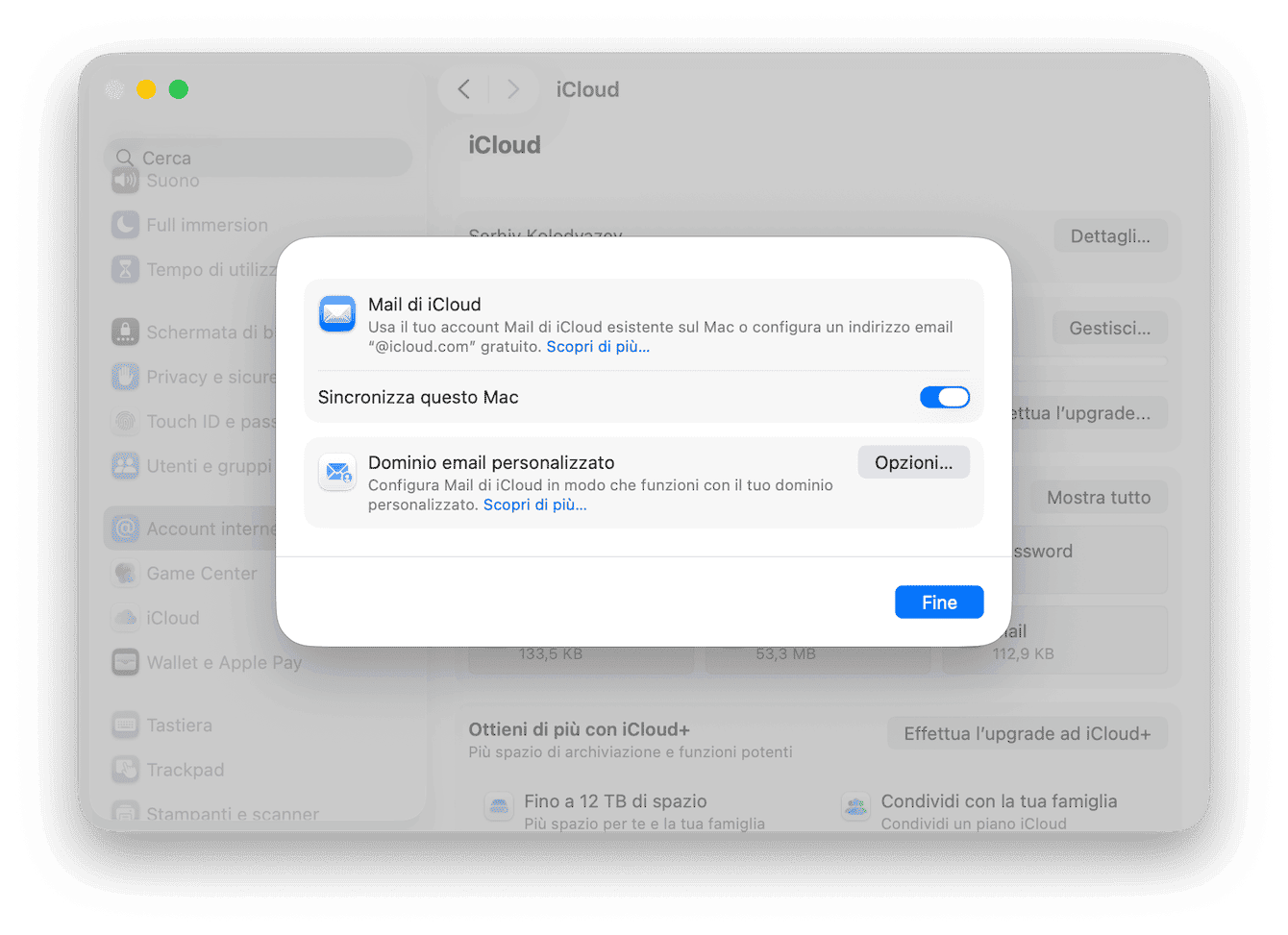Go forward with the right chevron
Image resolution: width=1288 pixels, height=935 pixels.
pos(513,89)
